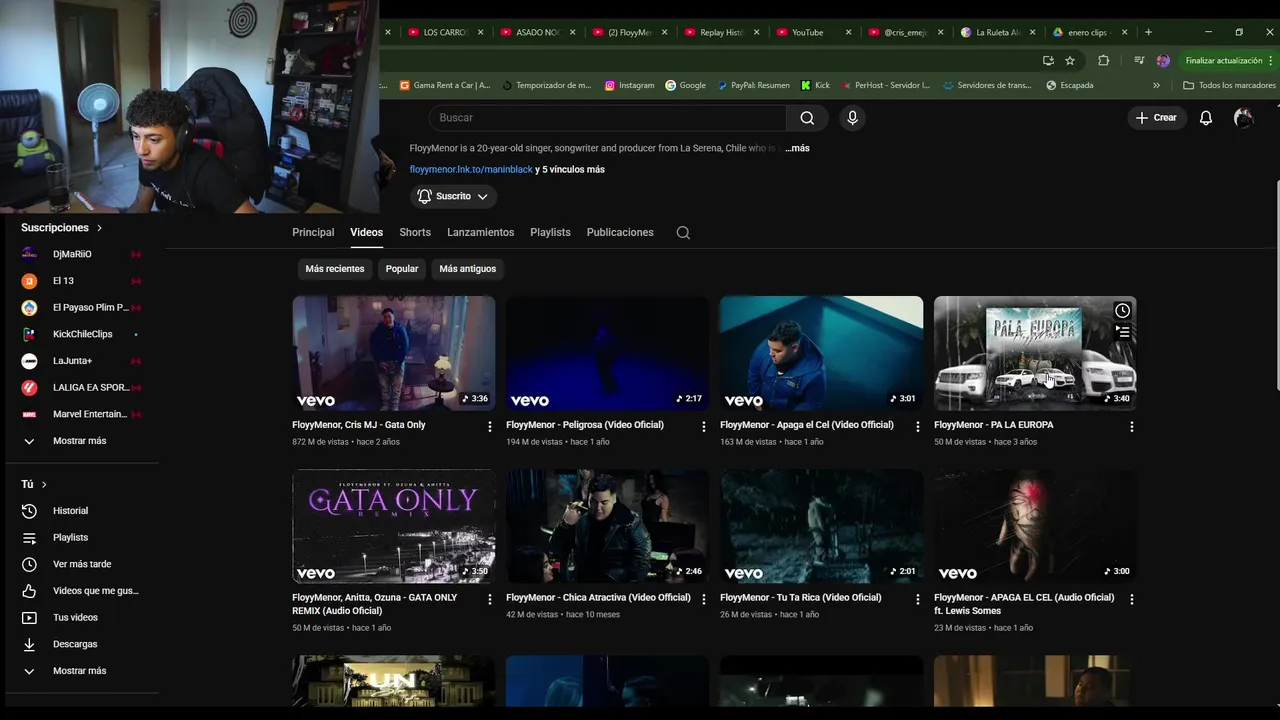Click the search magnifier button

pyautogui.click(x=807, y=118)
